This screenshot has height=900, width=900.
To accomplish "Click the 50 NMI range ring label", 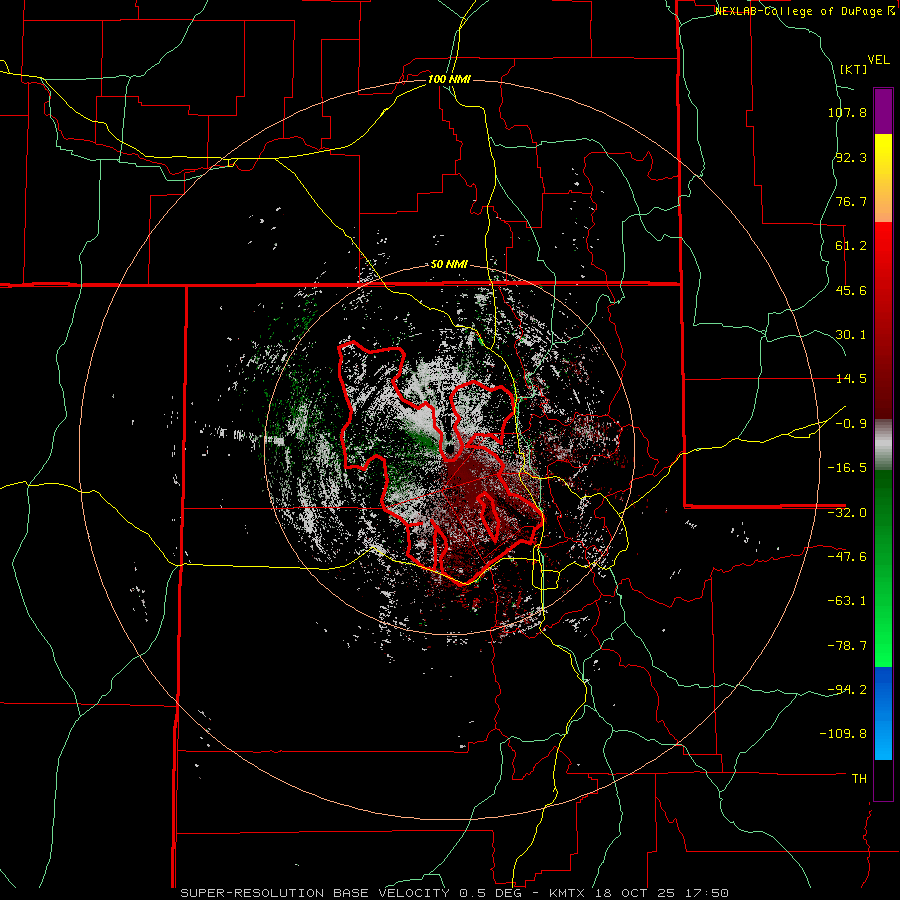I will tap(449, 265).
